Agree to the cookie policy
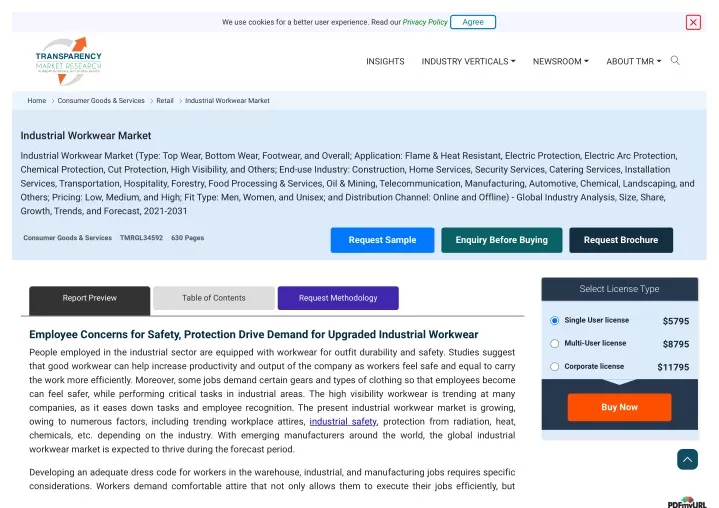Viewport: 719px width, 508px height. [473, 22]
